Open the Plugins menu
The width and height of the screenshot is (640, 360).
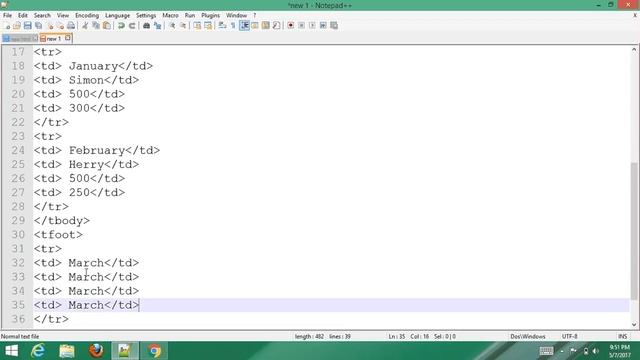coord(210,15)
